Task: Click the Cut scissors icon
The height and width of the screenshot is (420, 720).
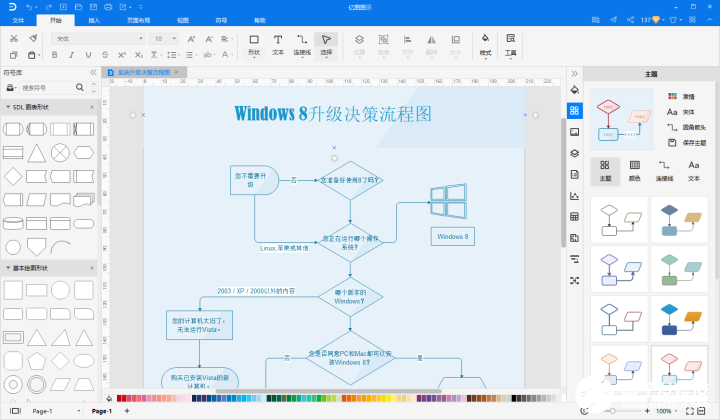Action: [14, 39]
